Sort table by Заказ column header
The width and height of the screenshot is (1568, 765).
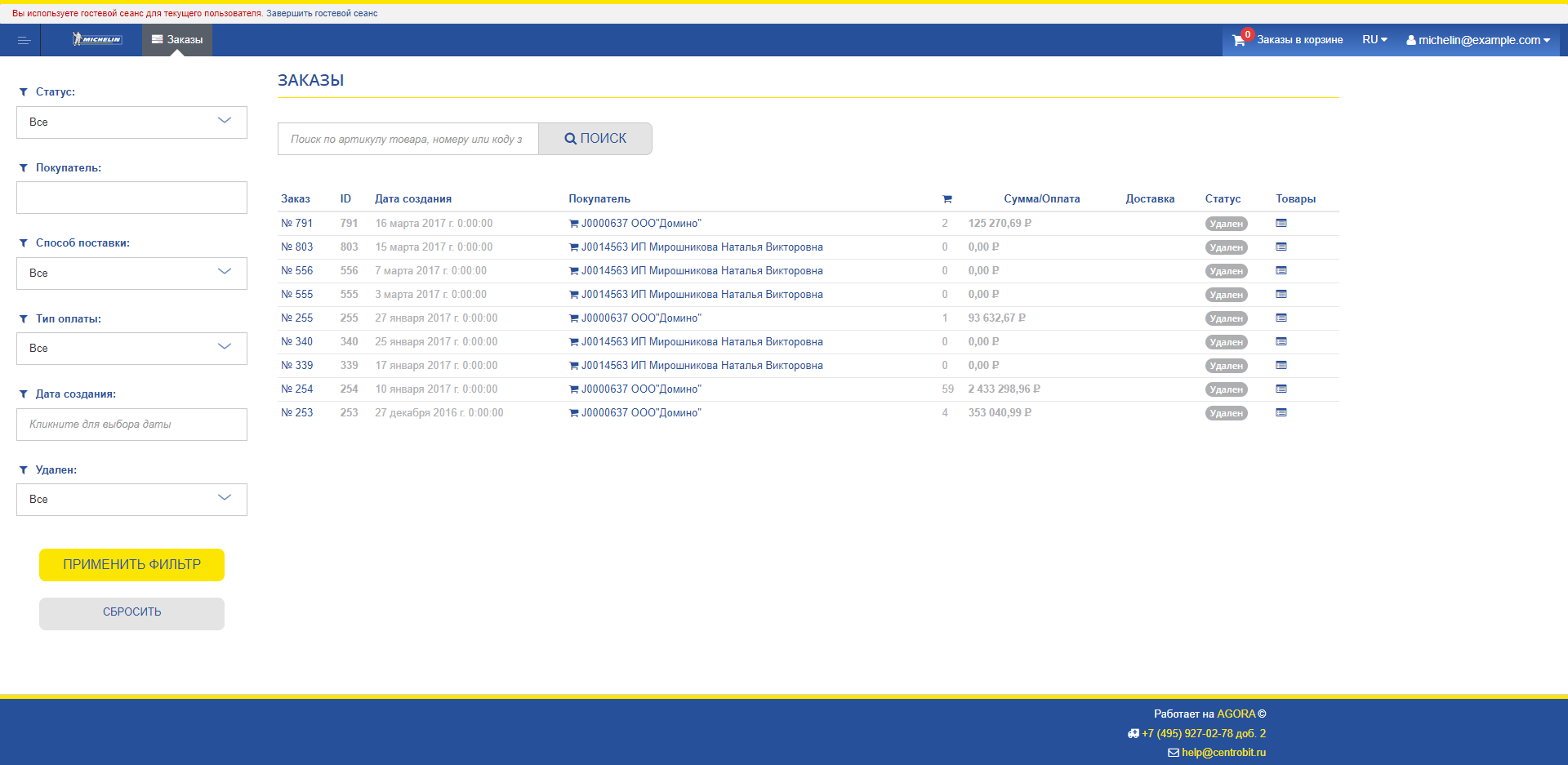click(x=296, y=199)
